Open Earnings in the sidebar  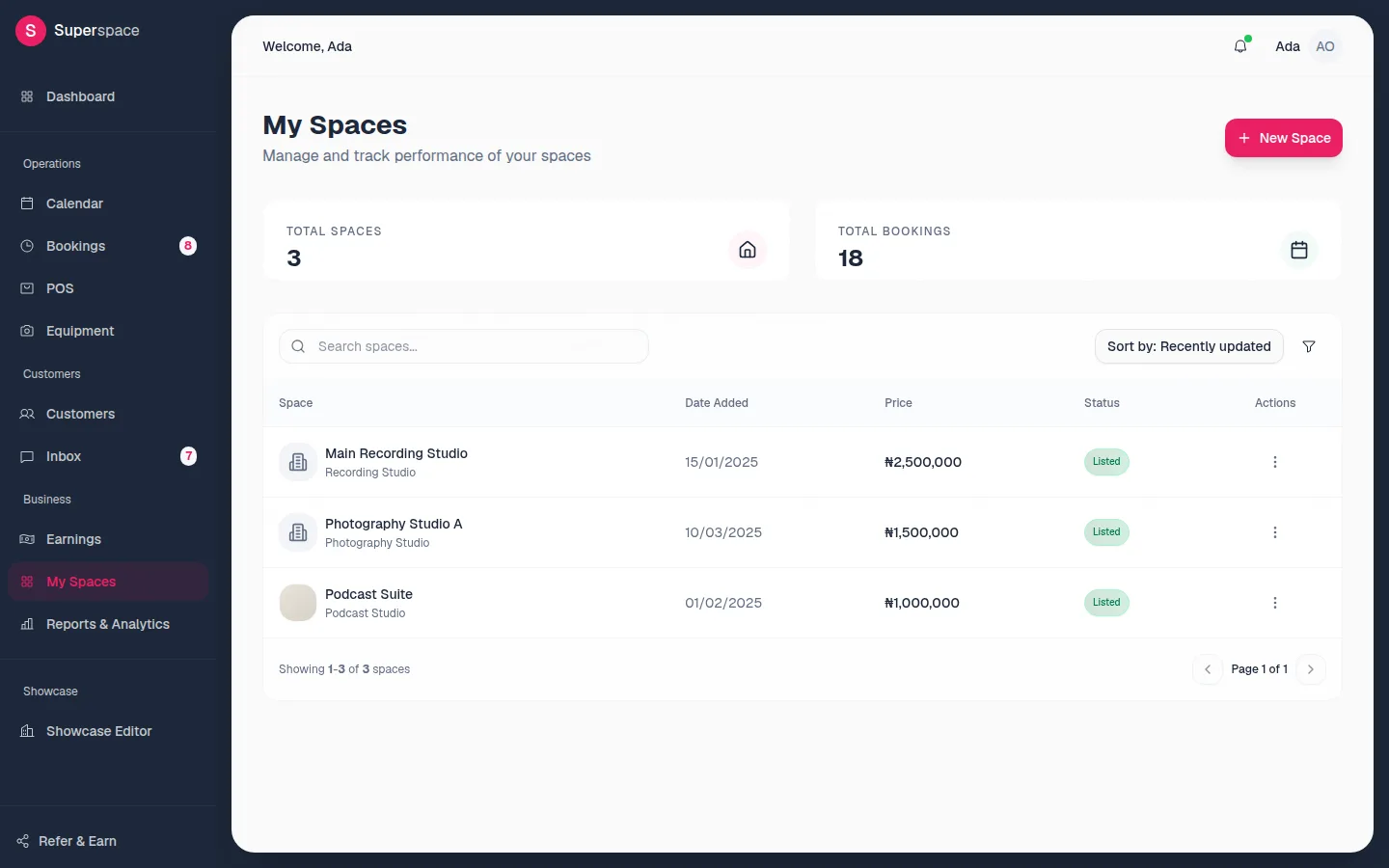point(108,539)
